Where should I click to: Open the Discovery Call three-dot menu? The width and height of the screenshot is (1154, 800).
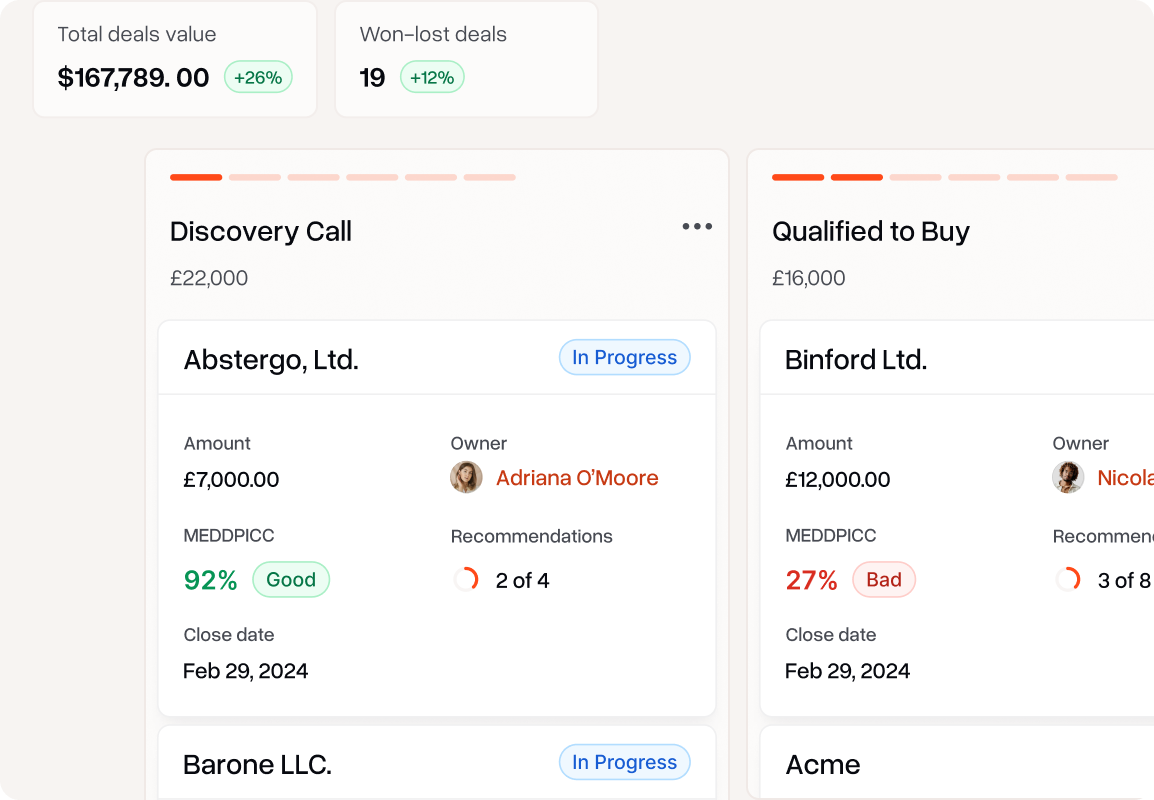pos(697,227)
